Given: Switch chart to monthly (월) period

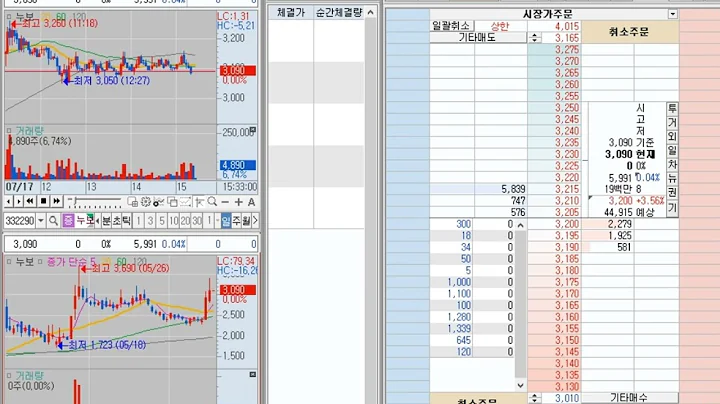Looking at the screenshot, I should (246, 221).
